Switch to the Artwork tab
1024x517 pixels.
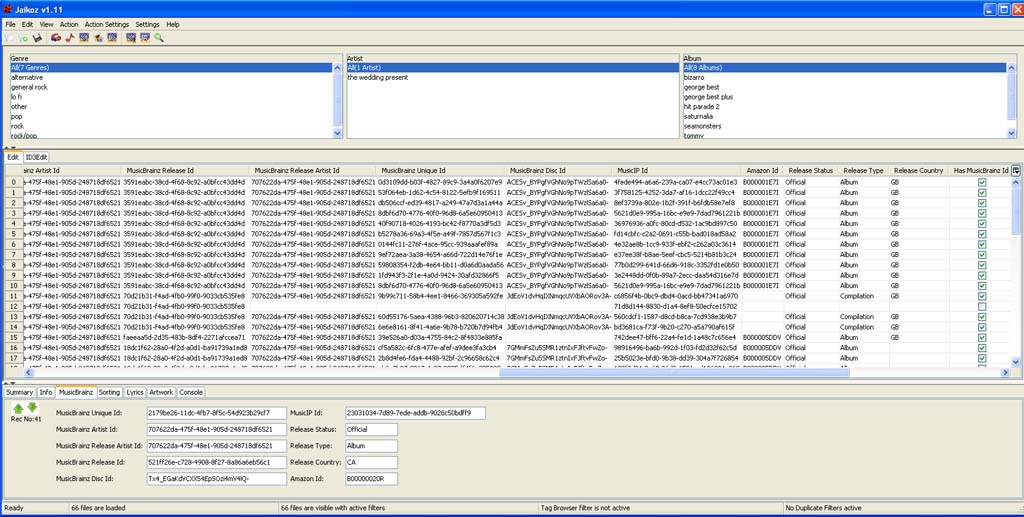[x=161, y=392]
